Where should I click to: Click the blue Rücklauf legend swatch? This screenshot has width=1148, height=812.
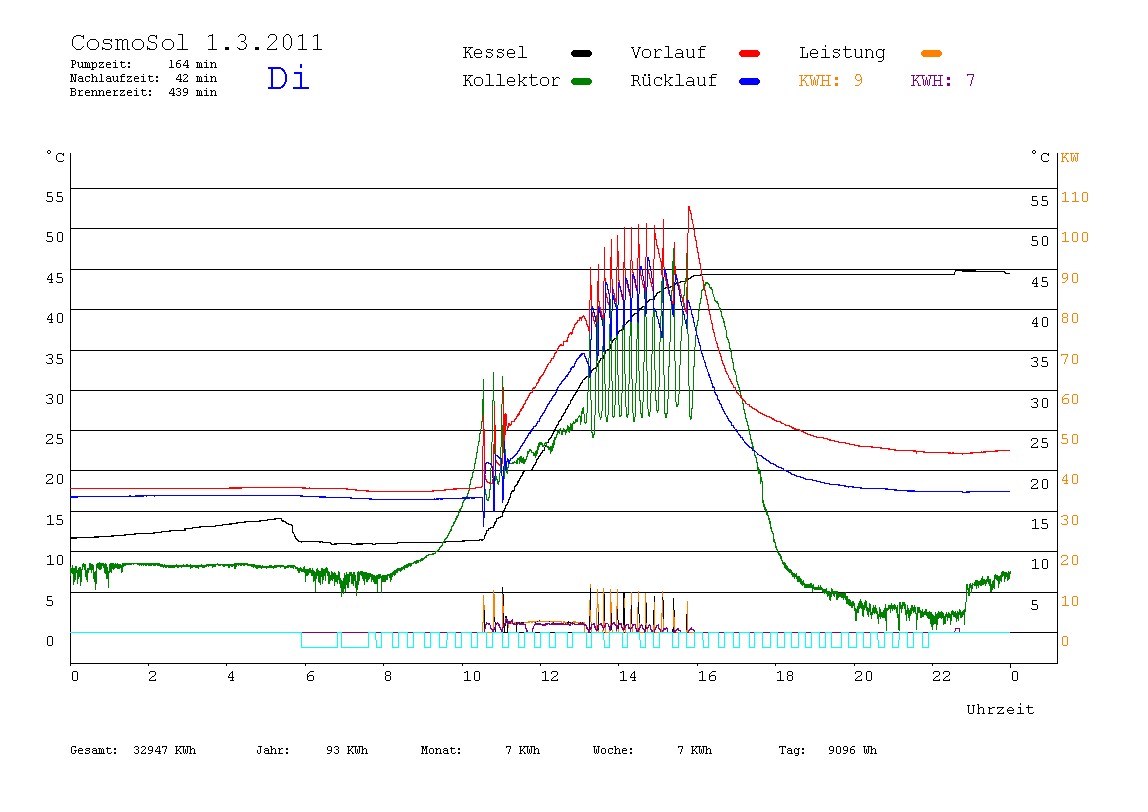pos(750,81)
